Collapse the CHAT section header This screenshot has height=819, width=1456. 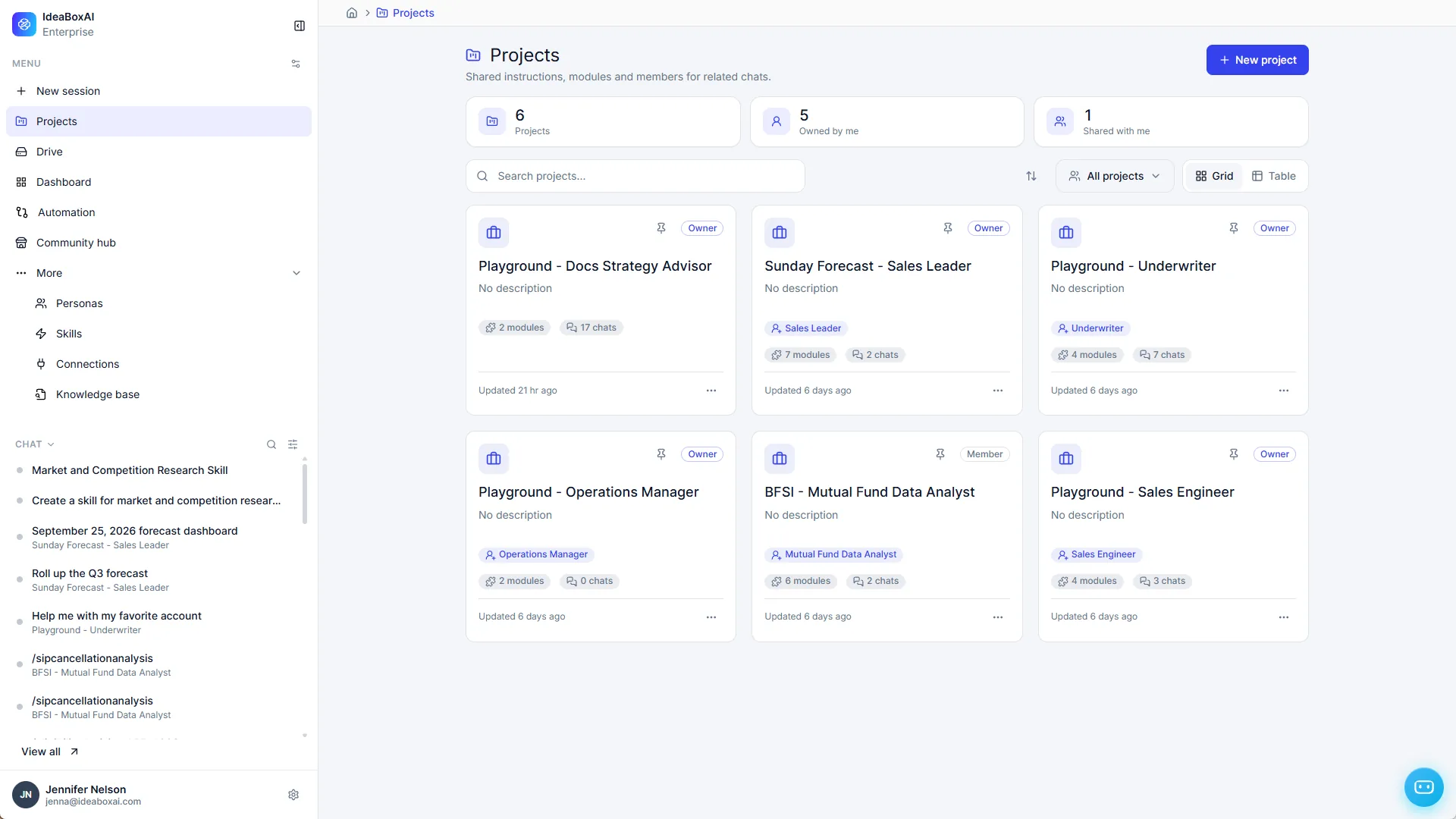35,444
